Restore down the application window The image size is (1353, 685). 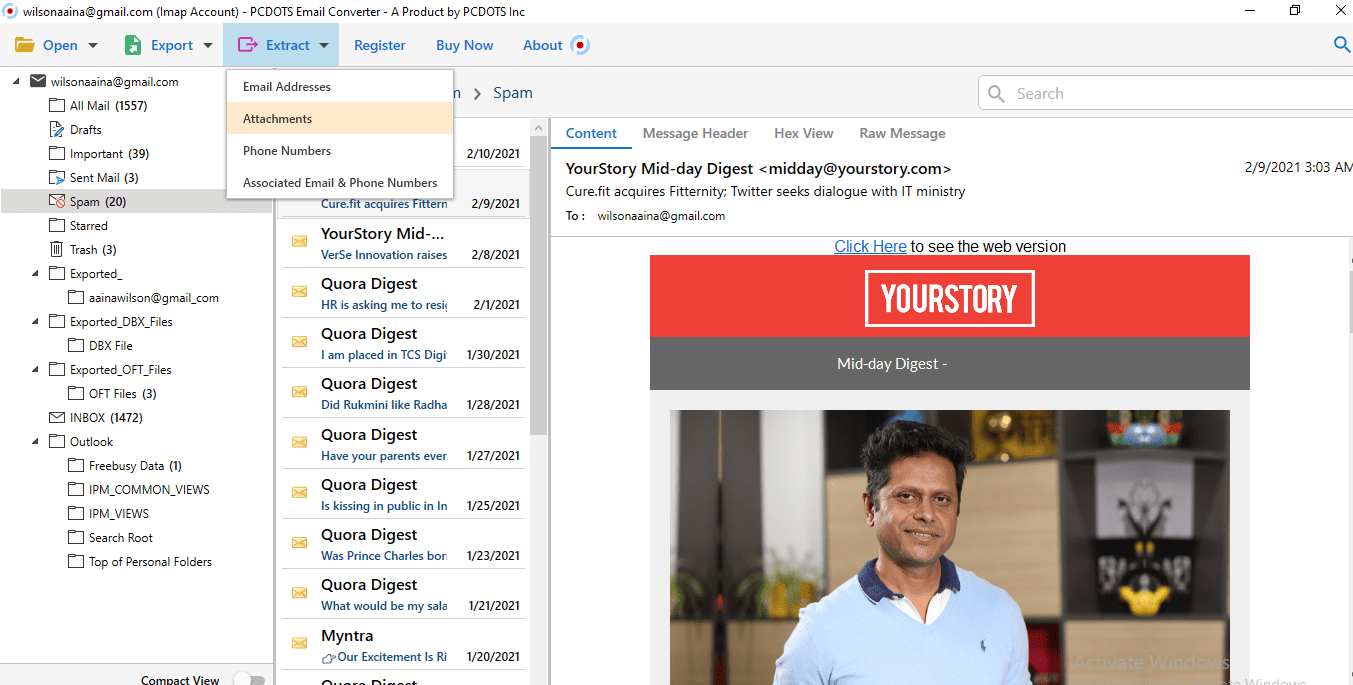pos(1295,11)
